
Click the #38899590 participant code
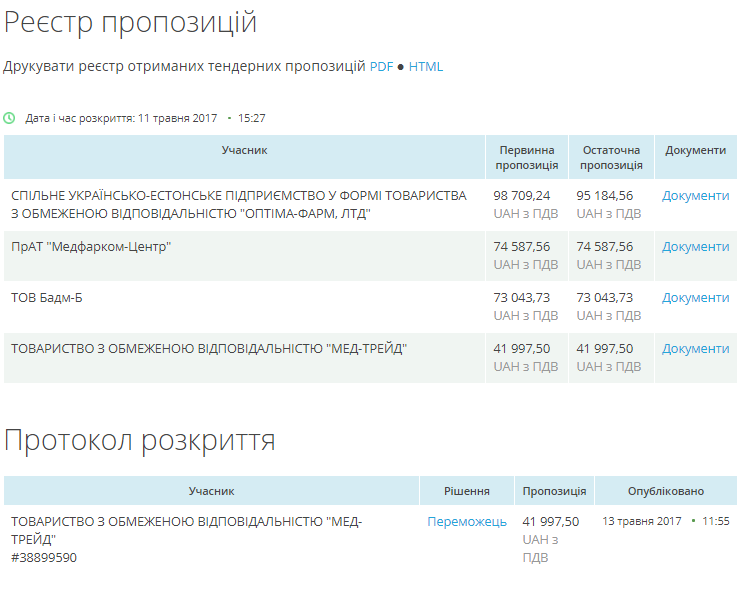[x=44, y=557]
